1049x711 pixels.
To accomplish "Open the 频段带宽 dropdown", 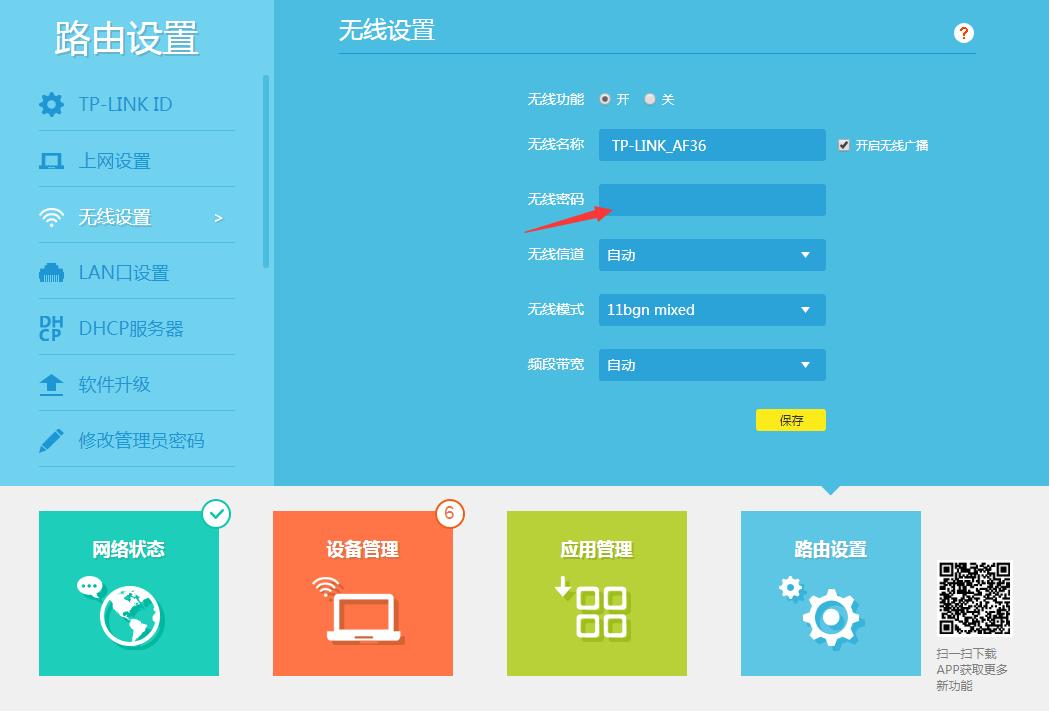I will coord(711,365).
